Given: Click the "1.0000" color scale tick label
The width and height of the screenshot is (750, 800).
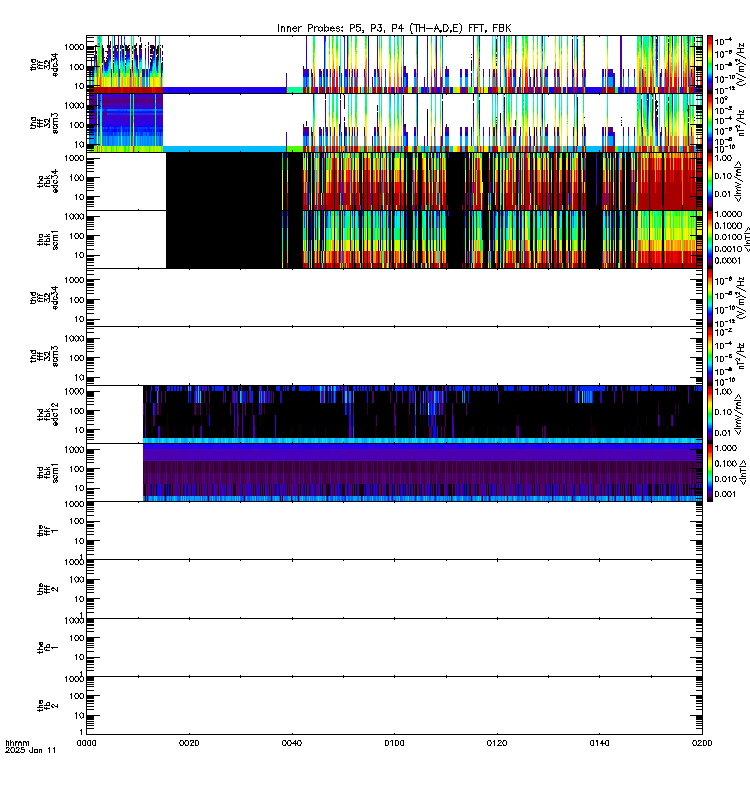Looking at the screenshot, I should [728, 214].
